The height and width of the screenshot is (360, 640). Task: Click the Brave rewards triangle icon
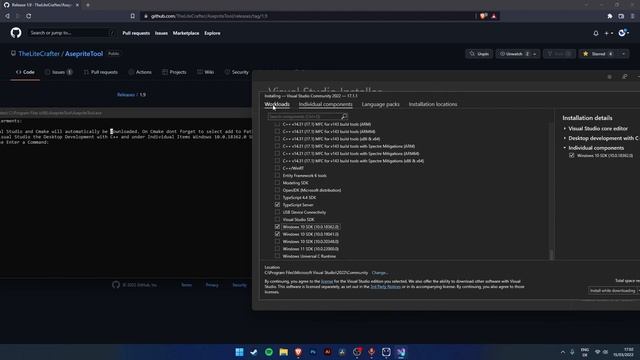pyautogui.click(x=494, y=16)
